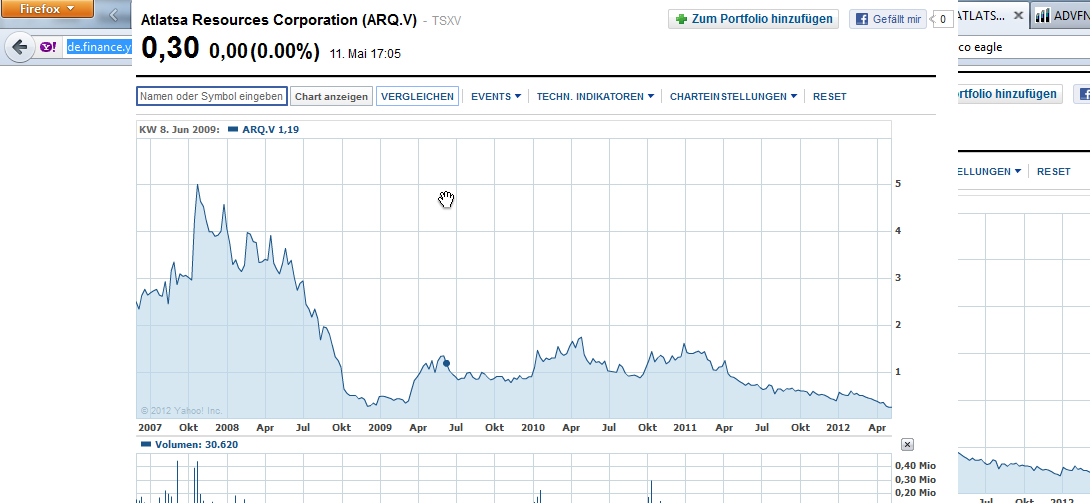Click the 2010 label on time axis
Screen dimensions: 1090x503
[x=533, y=427]
